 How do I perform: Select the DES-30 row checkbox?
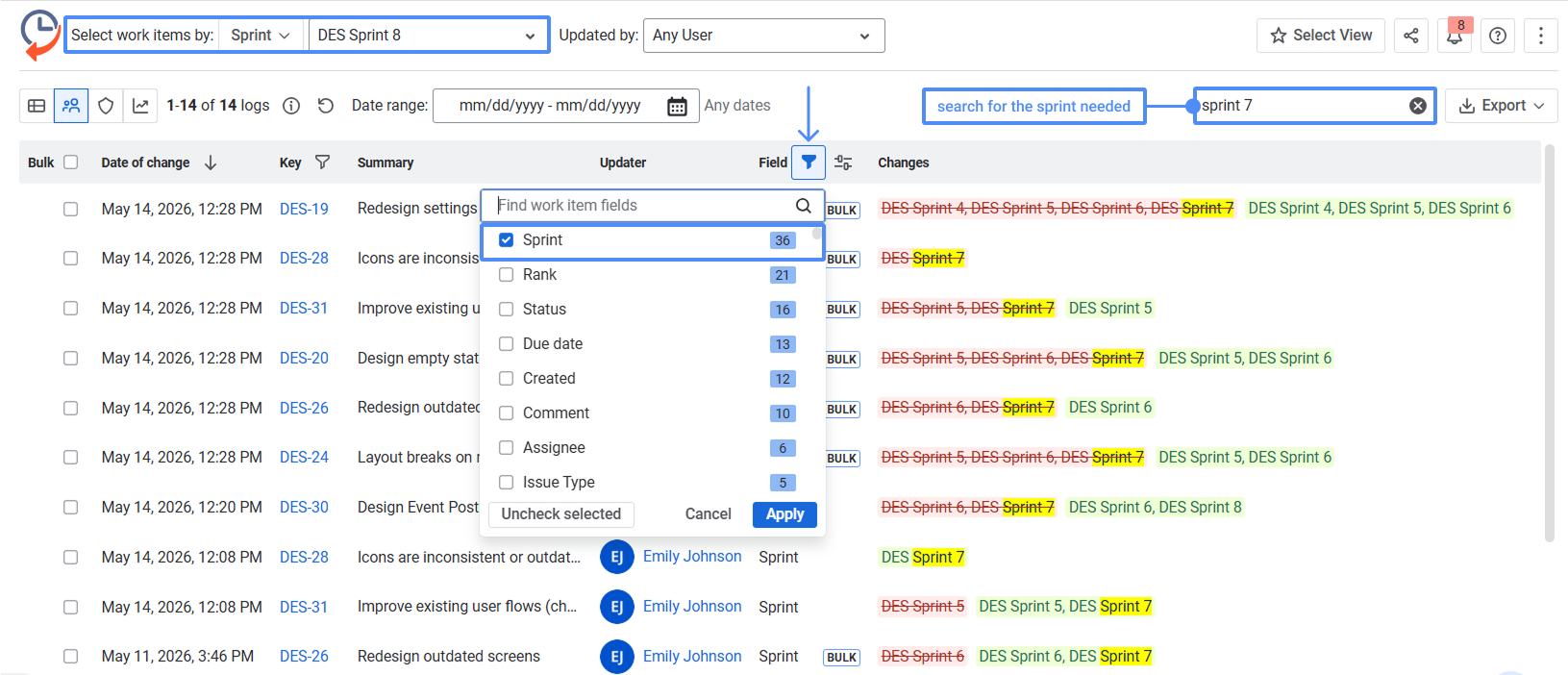pos(70,508)
